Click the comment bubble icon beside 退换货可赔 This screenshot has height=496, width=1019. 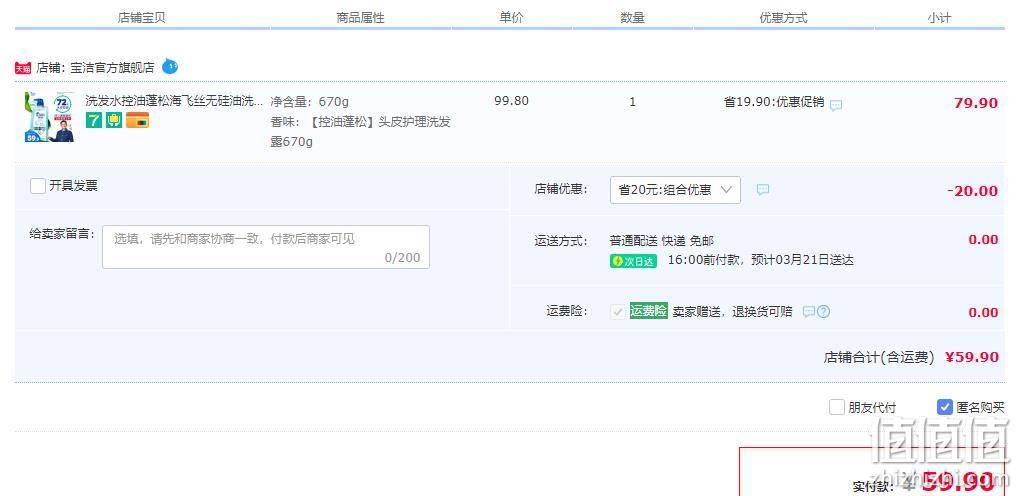(808, 311)
